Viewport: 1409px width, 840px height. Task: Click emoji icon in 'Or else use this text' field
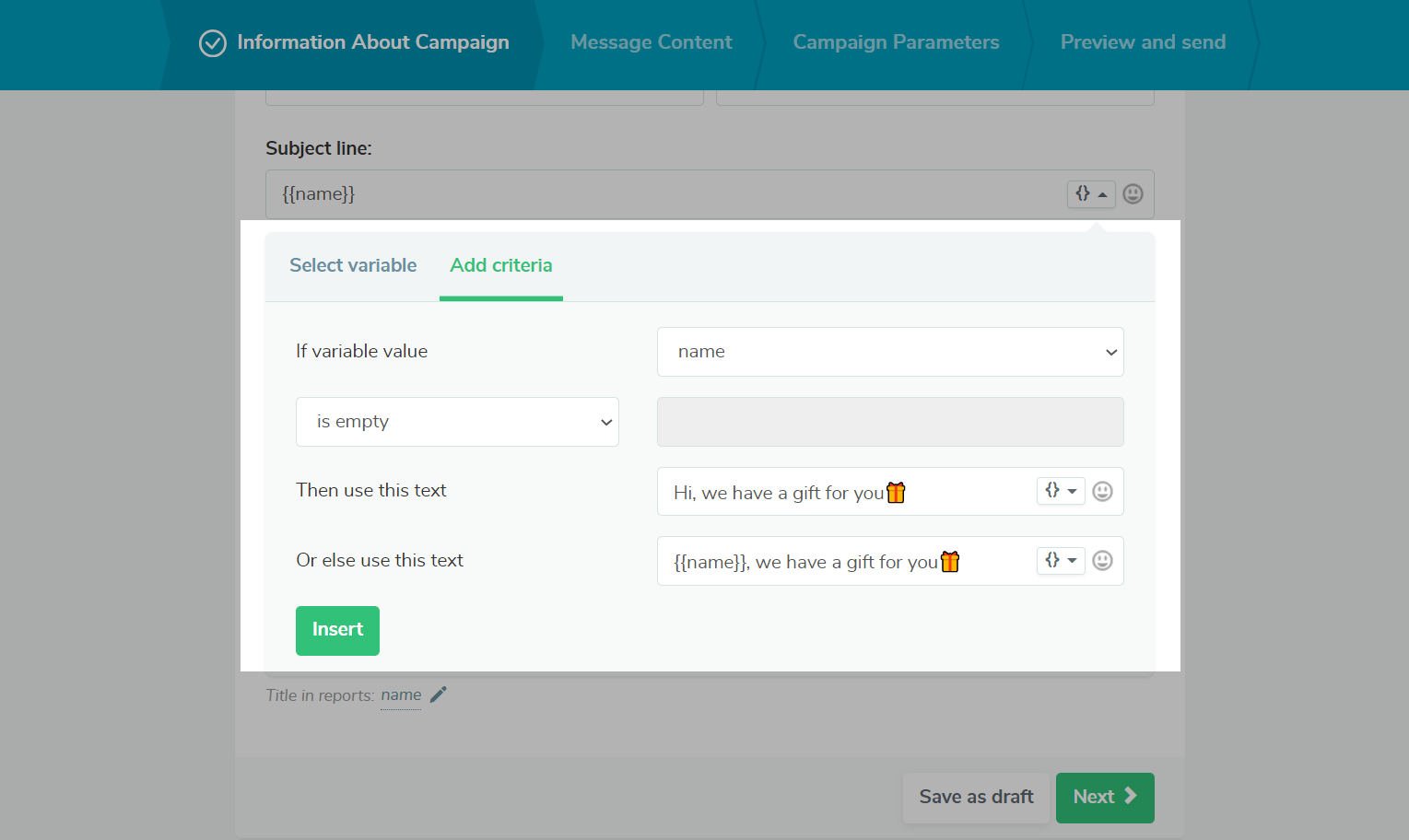tap(1102, 561)
